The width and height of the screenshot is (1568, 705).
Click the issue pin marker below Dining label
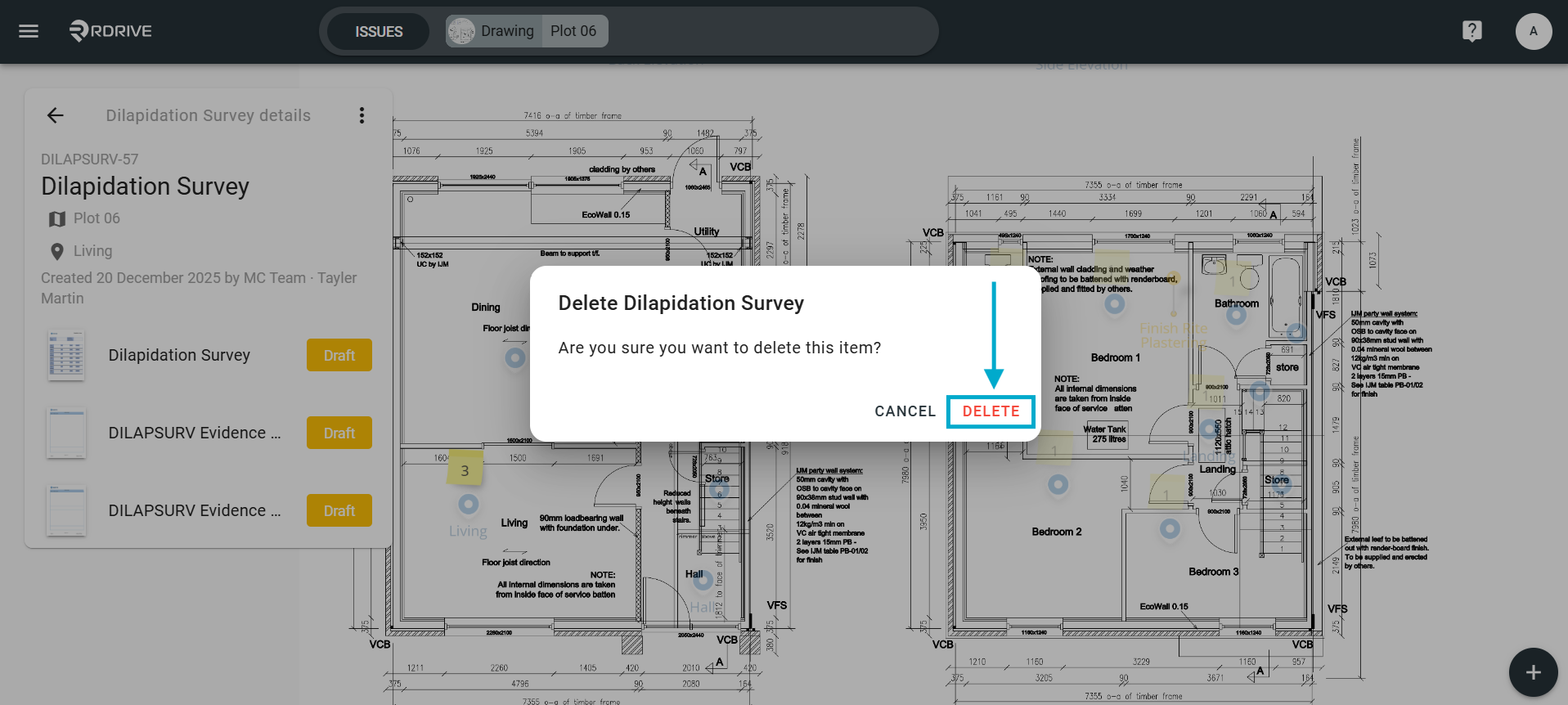click(514, 357)
